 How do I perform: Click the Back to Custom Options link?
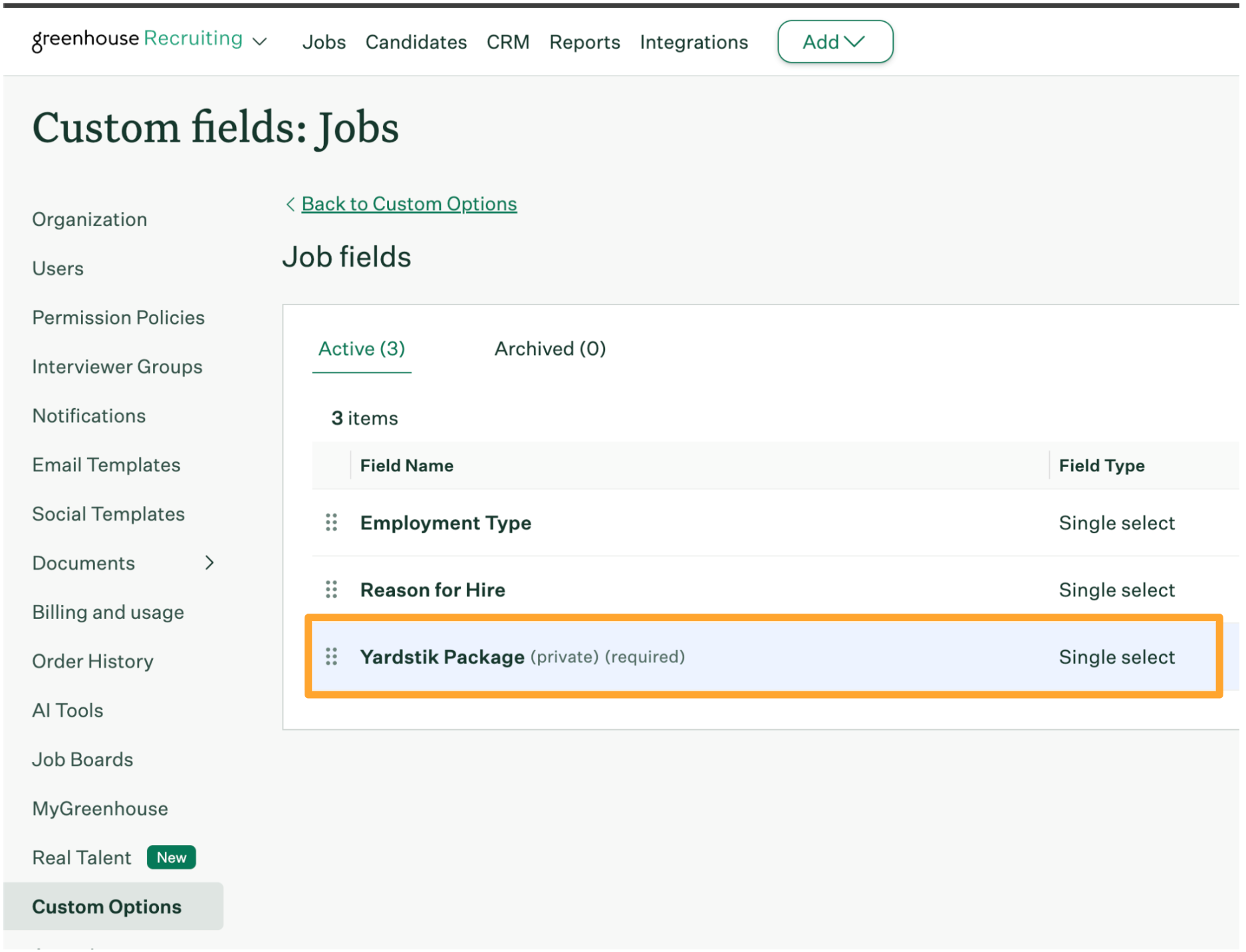(409, 204)
